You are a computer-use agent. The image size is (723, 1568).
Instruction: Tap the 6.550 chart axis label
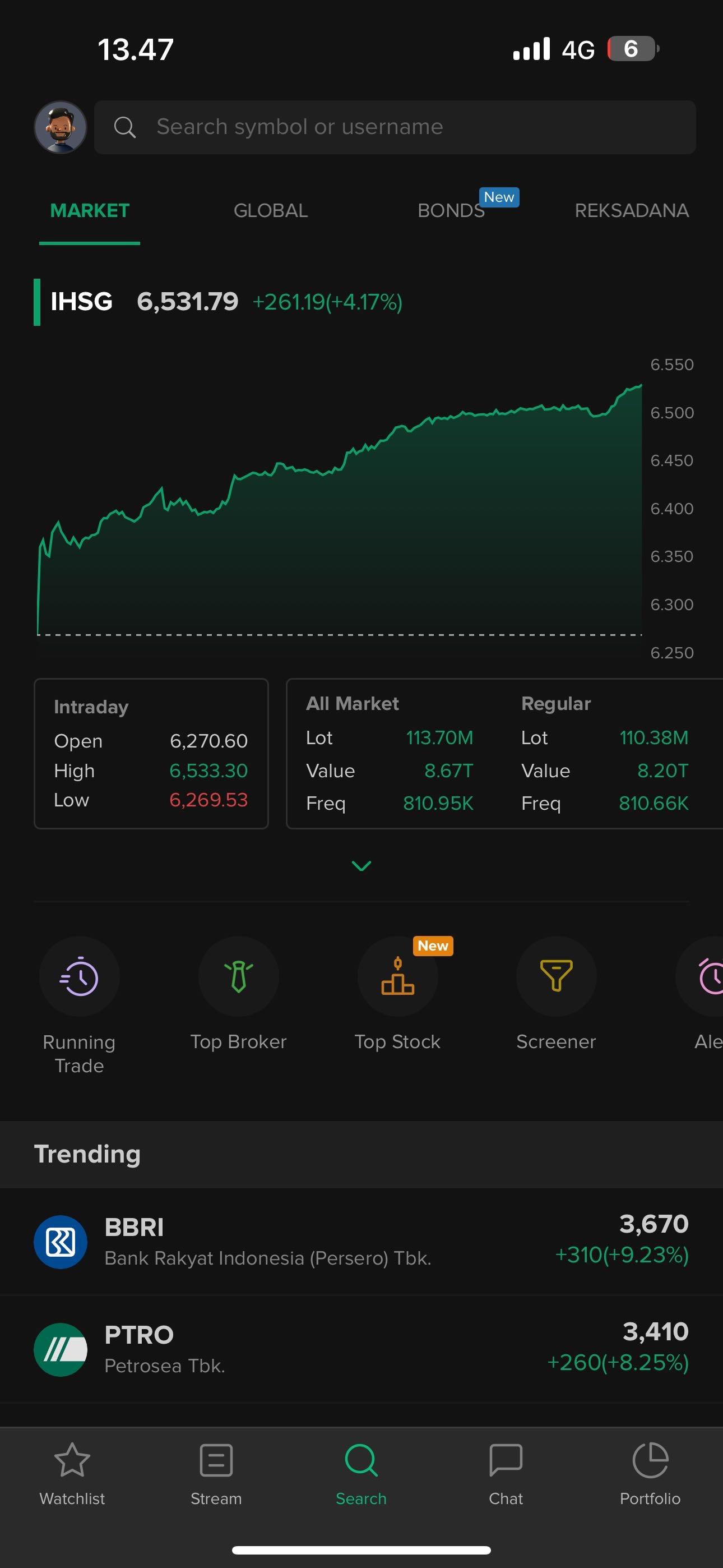672,365
